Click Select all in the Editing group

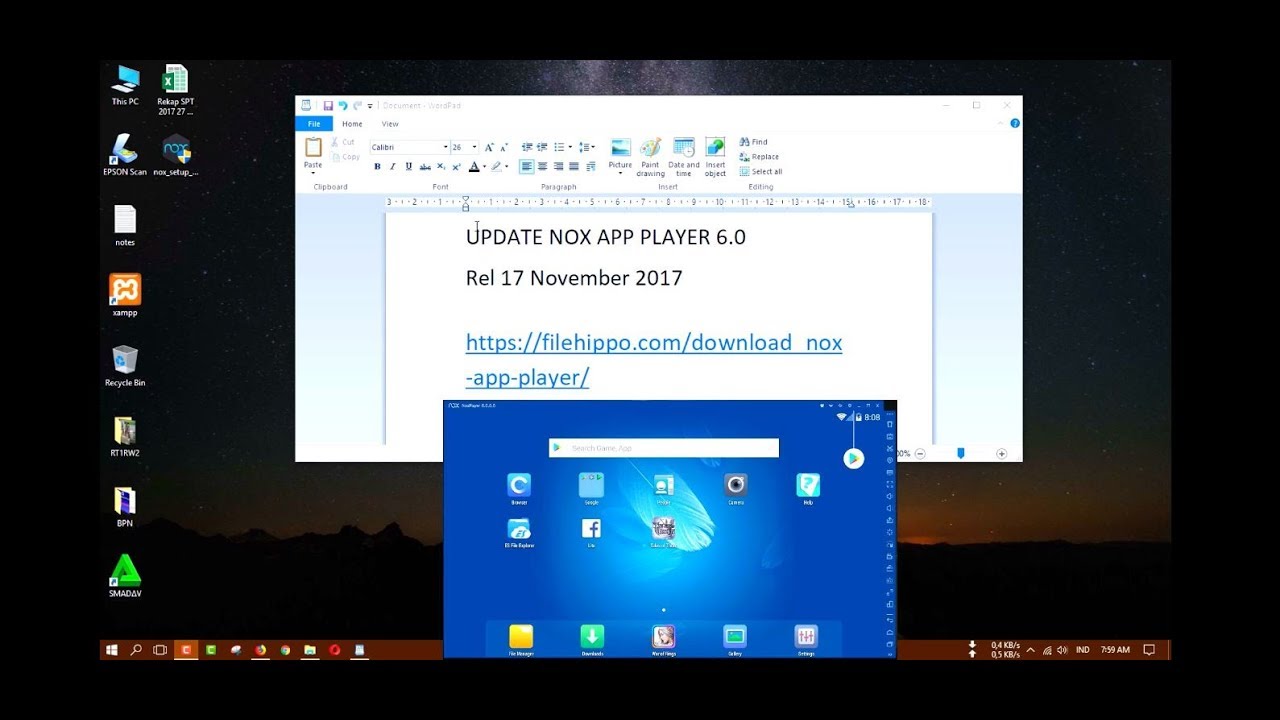coord(761,172)
